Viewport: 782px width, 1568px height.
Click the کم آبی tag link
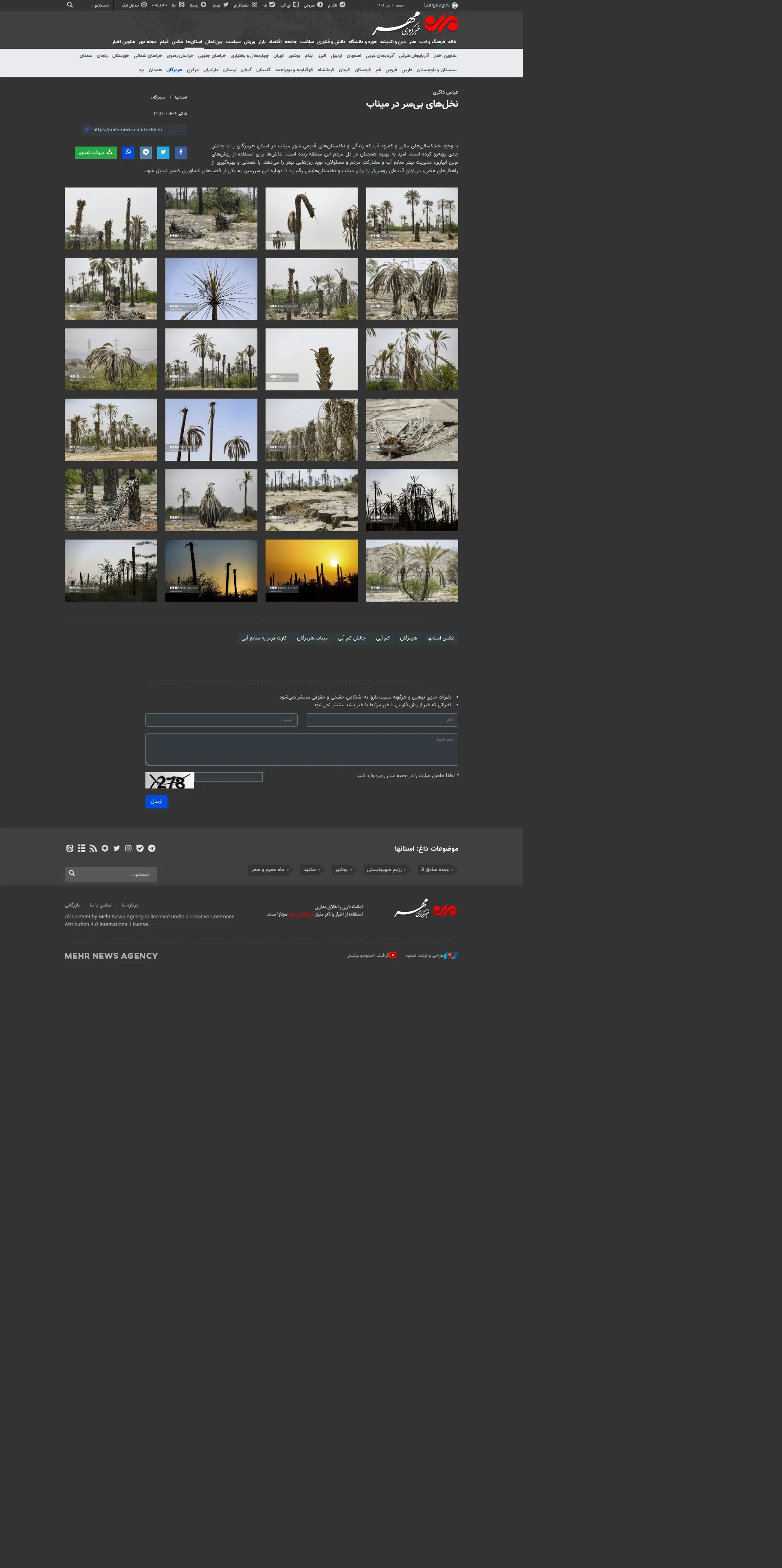pos(382,638)
